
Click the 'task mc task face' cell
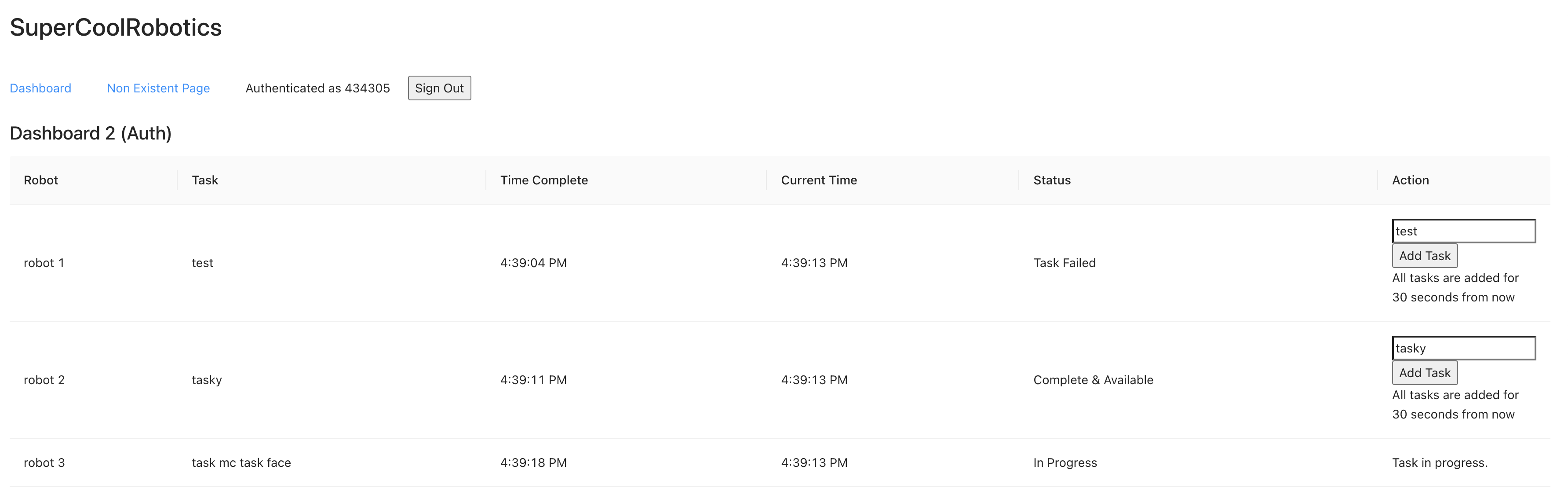(241, 463)
